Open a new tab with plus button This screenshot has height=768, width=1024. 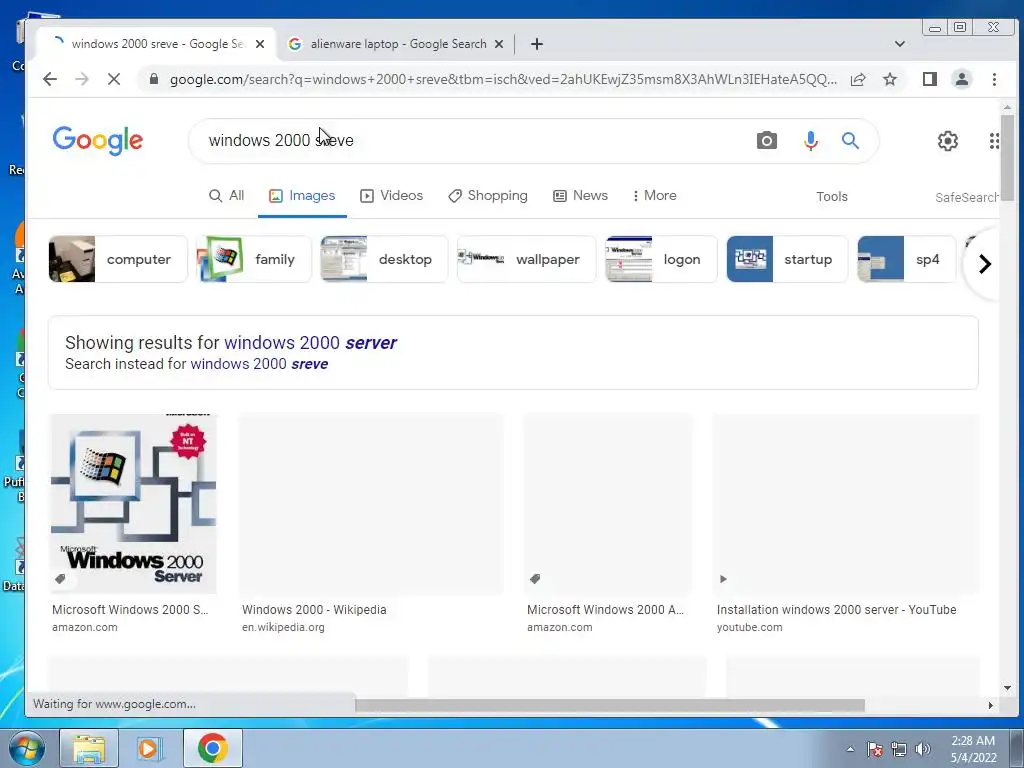click(x=537, y=44)
